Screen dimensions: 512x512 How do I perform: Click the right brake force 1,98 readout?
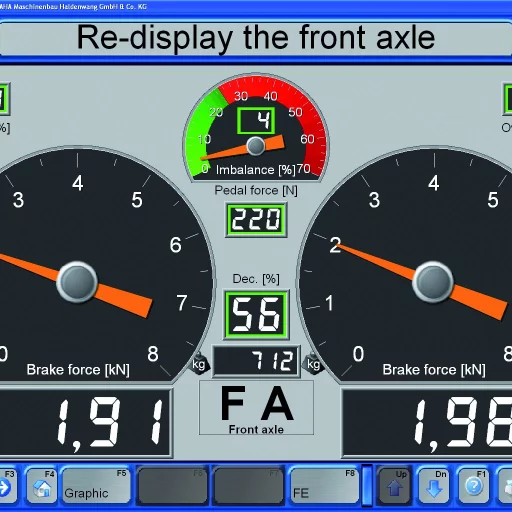[427, 423]
